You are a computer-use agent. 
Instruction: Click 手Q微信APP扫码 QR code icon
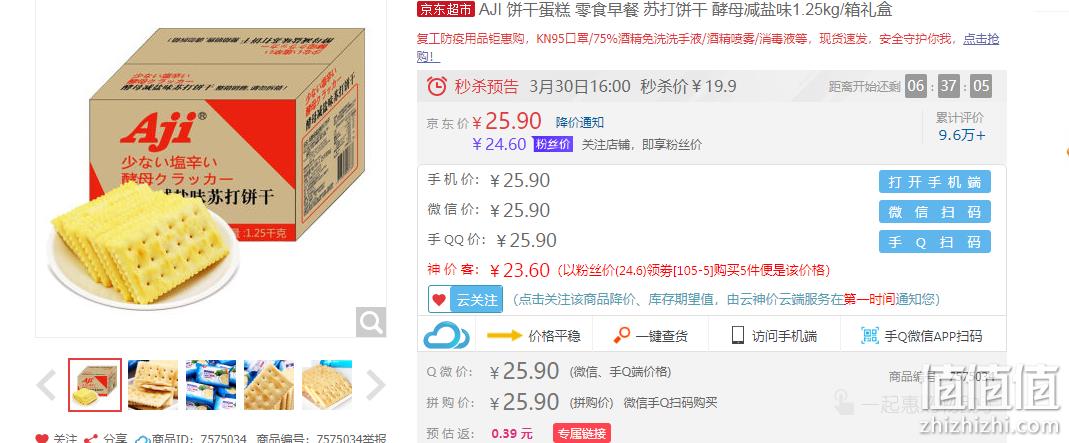[x=870, y=335]
